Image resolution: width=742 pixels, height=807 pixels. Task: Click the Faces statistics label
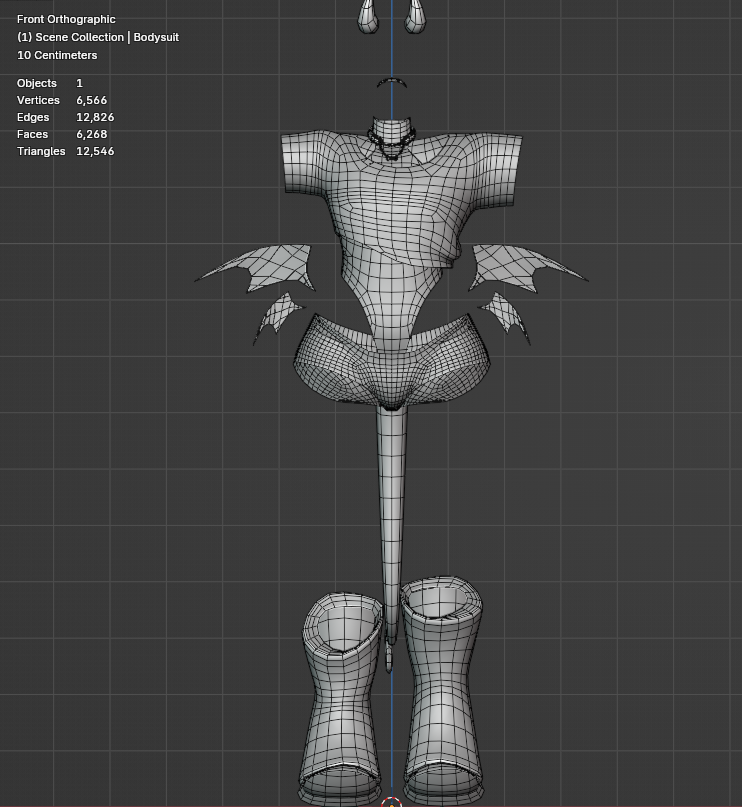(32, 134)
